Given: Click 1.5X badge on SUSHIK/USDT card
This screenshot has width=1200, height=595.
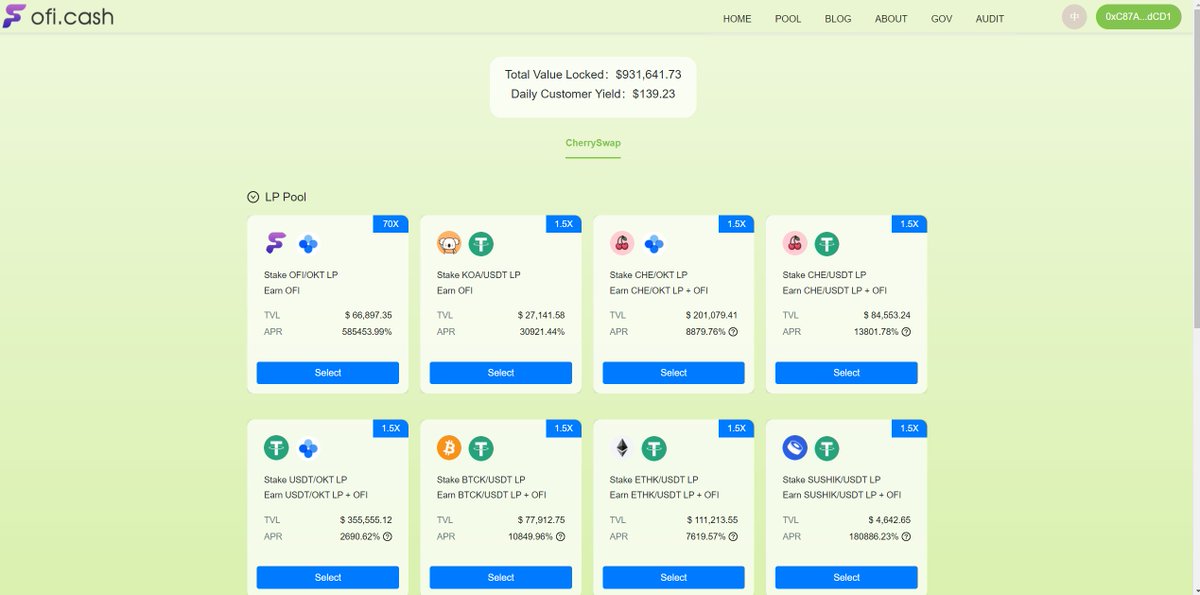Looking at the screenshot, I should [x=909, y=429].
